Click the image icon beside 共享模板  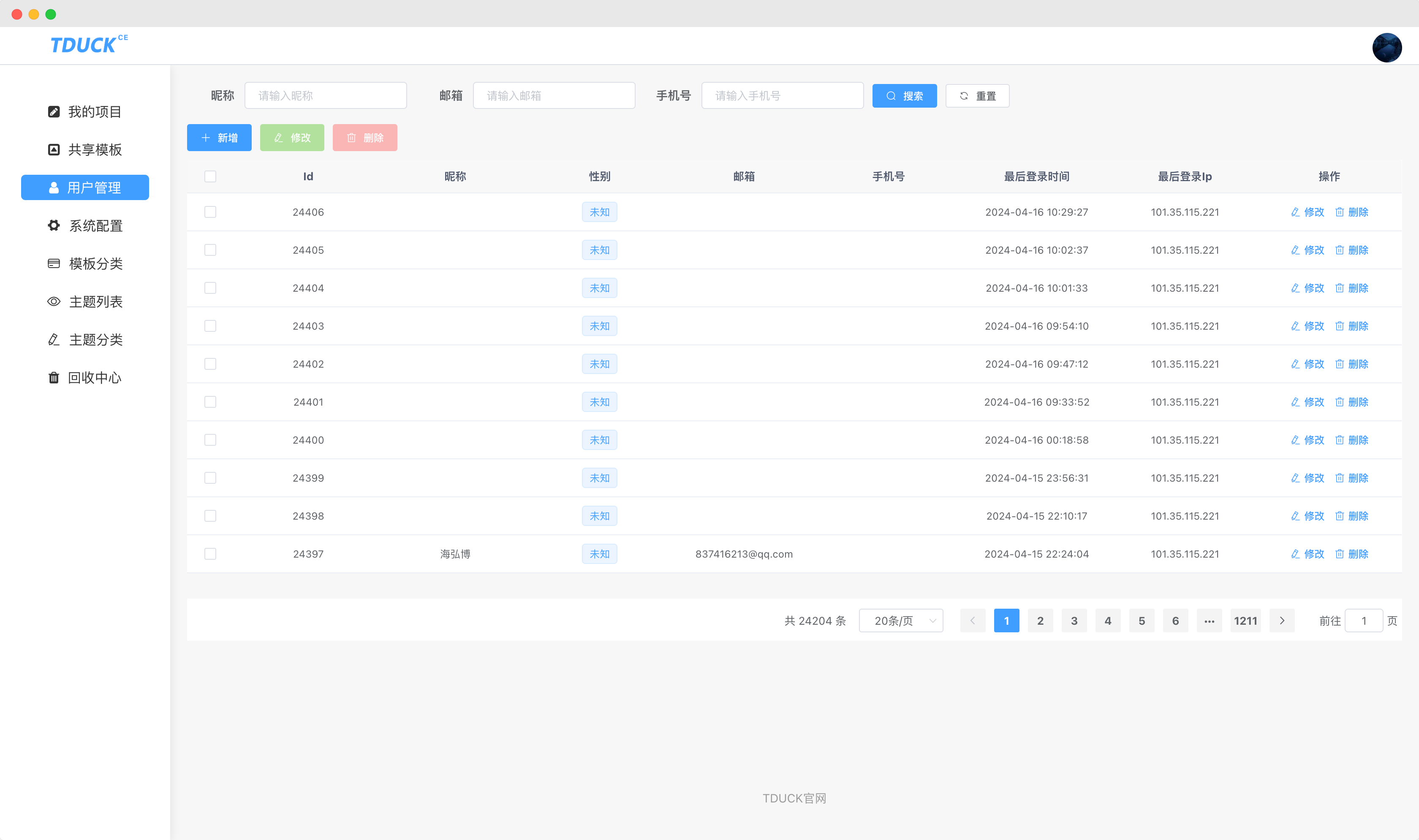coord(54,149)
